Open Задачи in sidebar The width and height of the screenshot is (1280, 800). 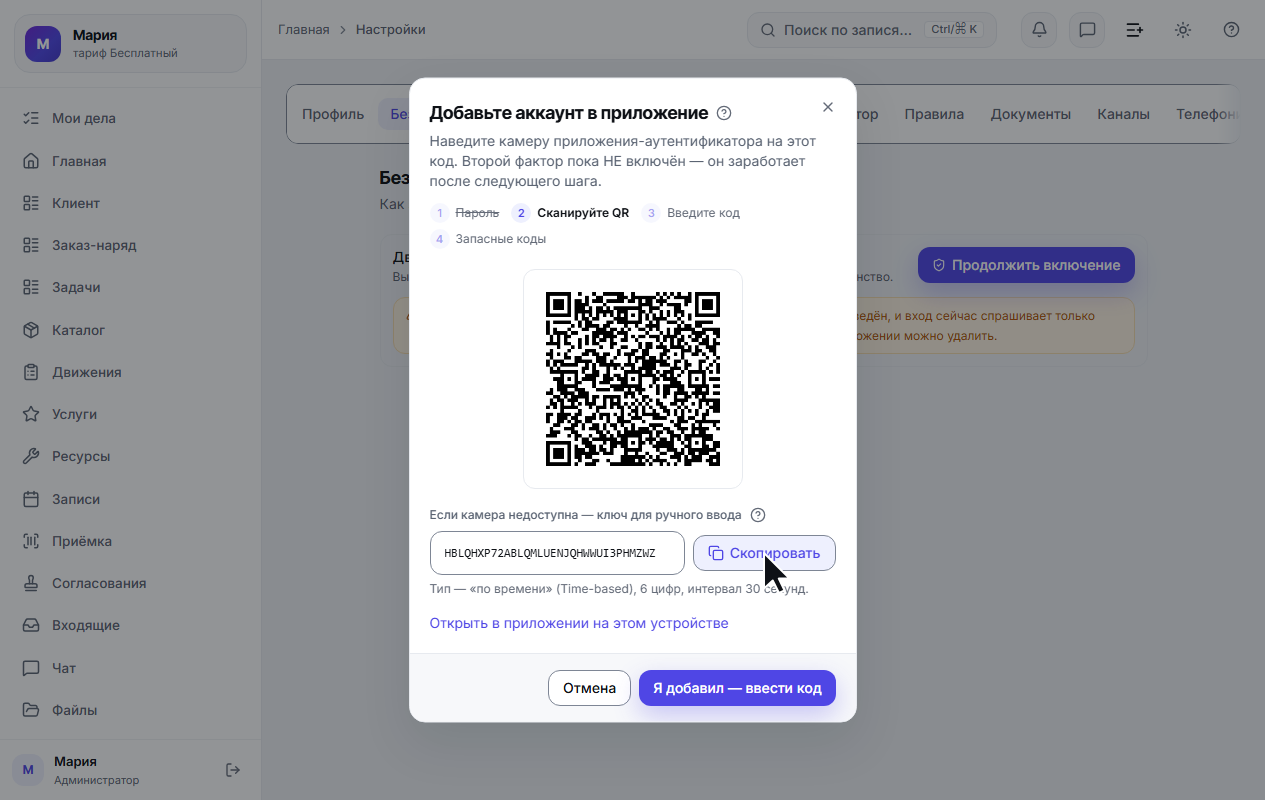(130, 287)
